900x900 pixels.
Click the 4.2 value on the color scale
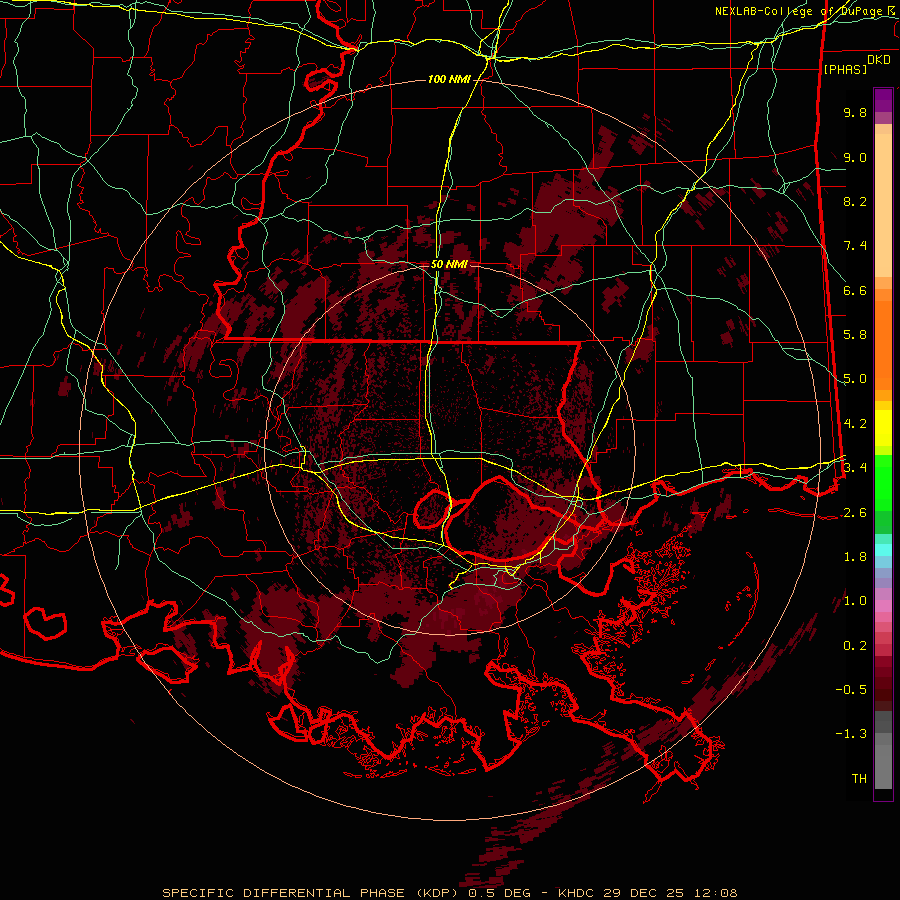pos(855,424)
